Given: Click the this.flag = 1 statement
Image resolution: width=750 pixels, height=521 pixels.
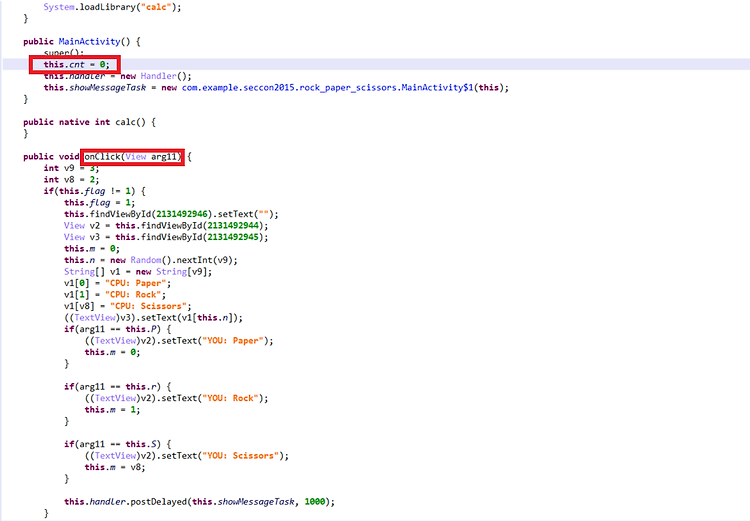Looking at the screenshot, I should [99, 202].
